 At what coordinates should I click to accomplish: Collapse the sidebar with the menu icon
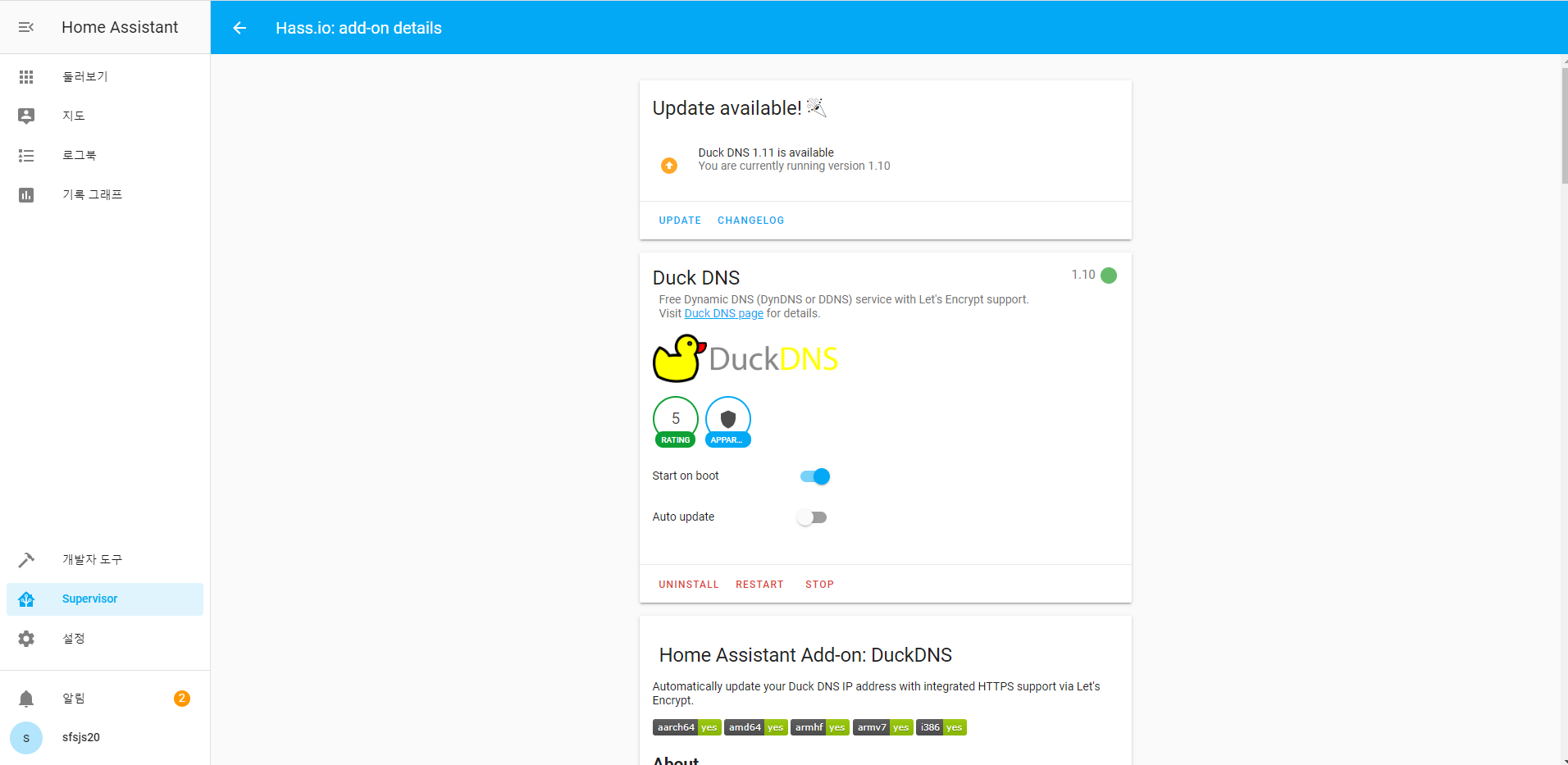26,27
